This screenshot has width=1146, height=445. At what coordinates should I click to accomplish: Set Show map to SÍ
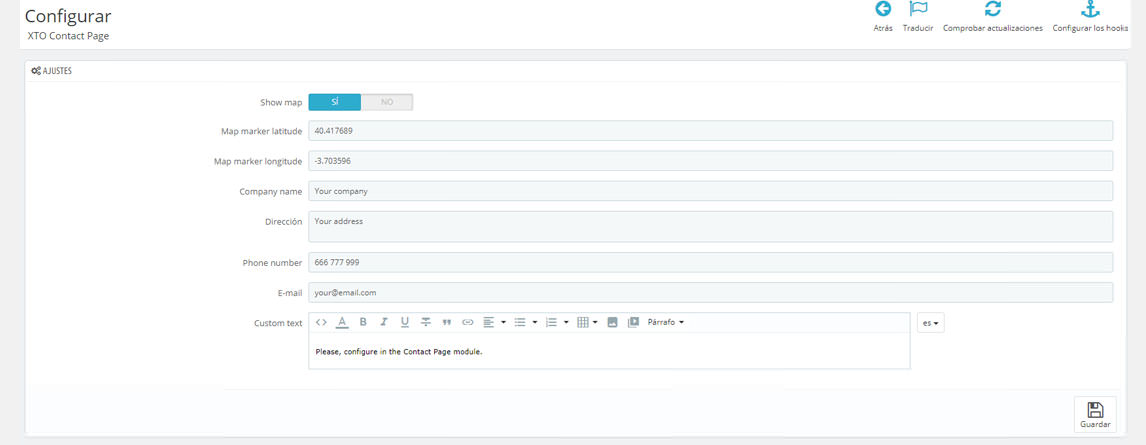[x=334, y=102]
